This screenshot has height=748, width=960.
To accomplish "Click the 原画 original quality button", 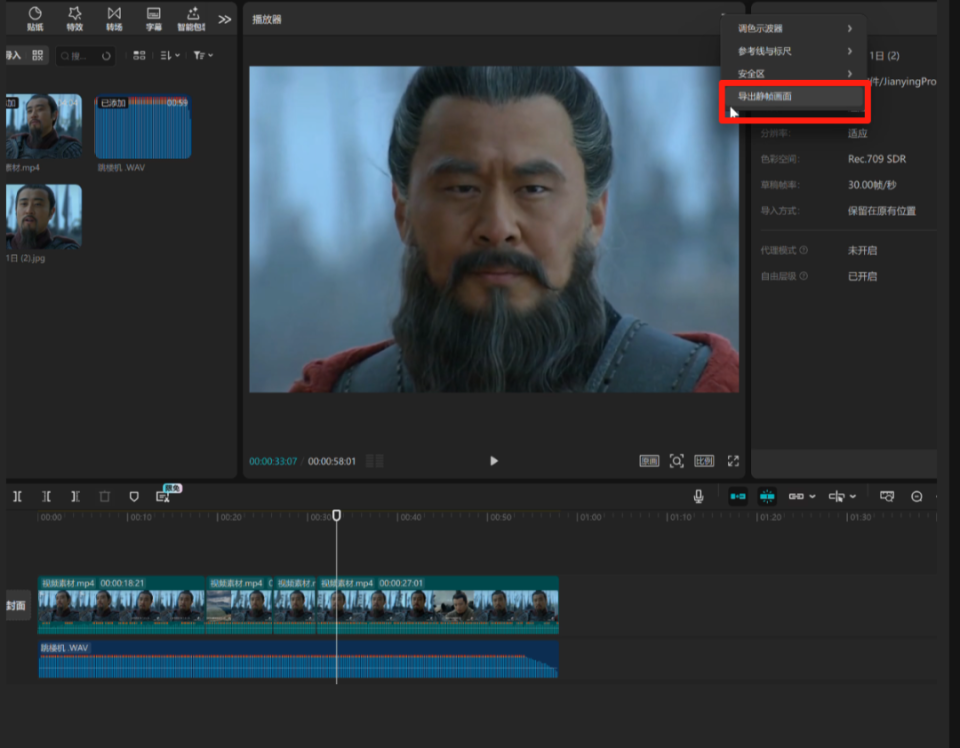I will (649, 461).
